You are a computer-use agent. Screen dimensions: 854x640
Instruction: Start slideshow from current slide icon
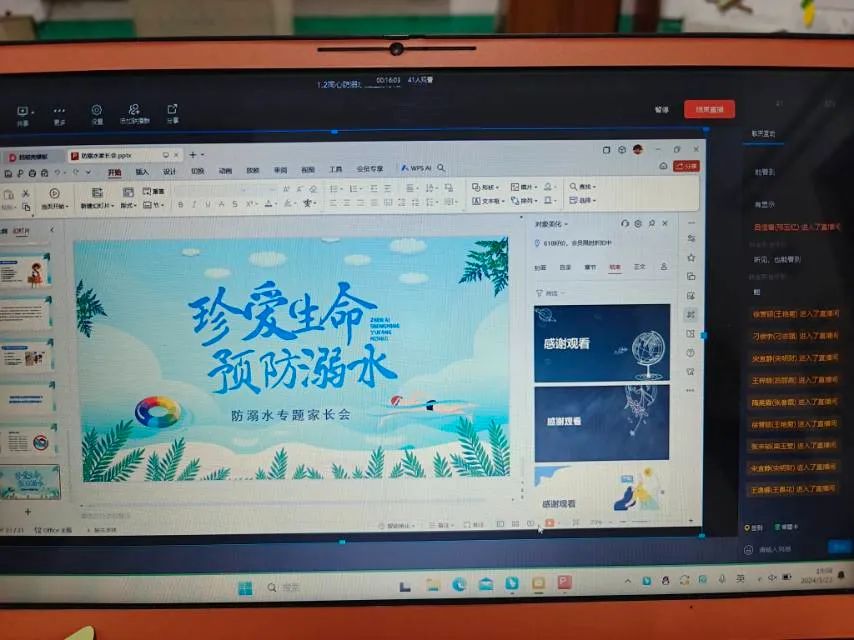tap(54, 193)
